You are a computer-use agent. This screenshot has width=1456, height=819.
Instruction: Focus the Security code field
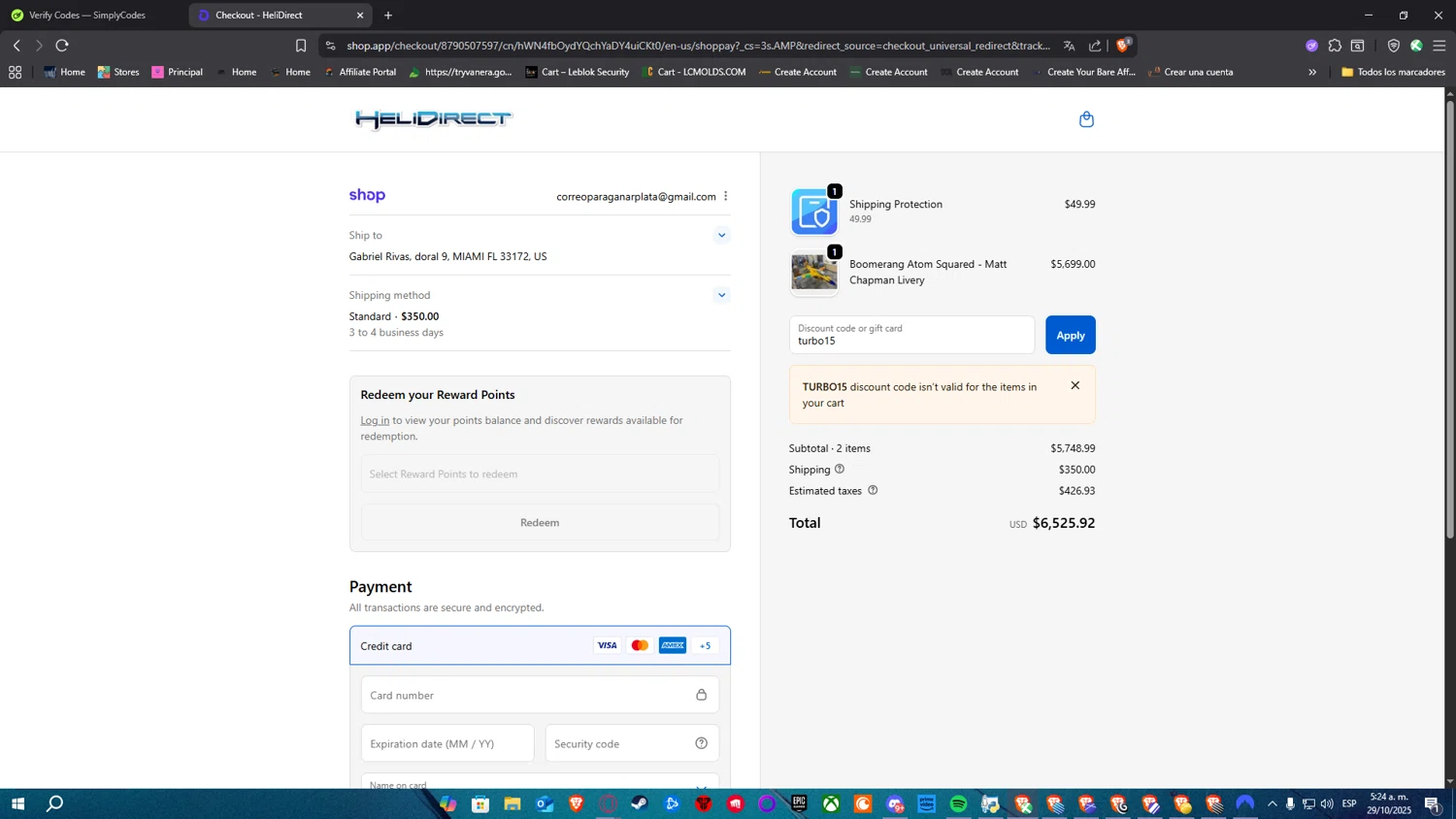click(632, 743)
